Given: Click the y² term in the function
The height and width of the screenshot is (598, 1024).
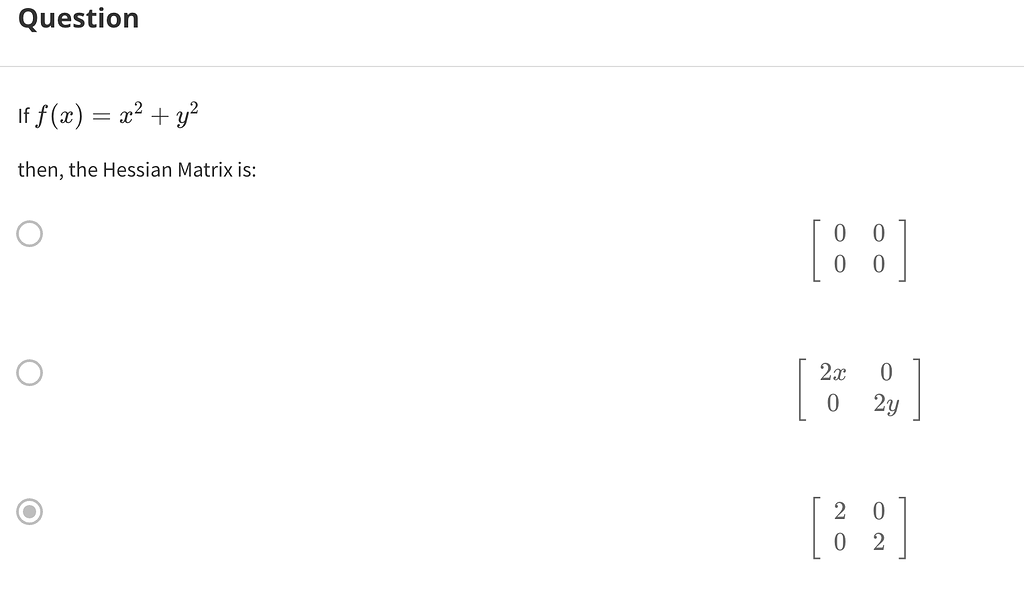Looking at the screenshot, I should click(187, 116).
